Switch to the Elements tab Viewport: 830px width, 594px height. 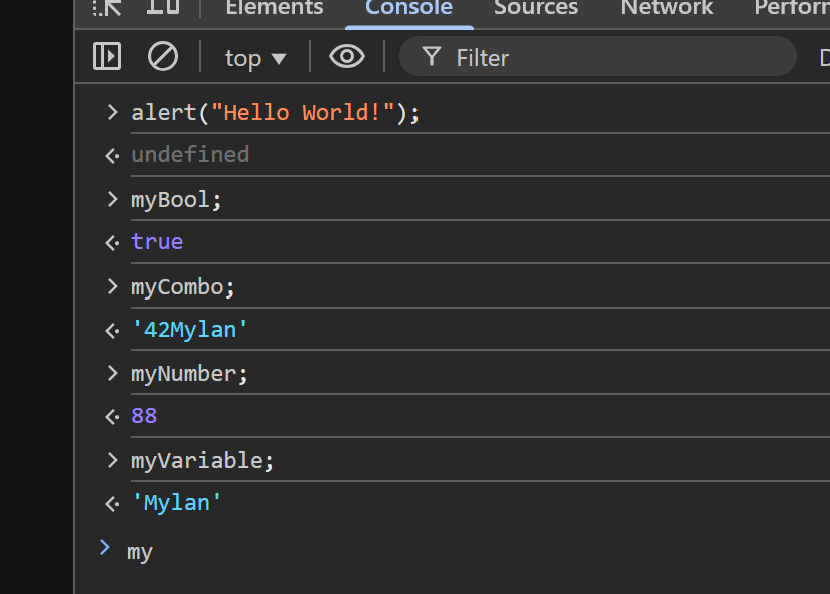[273, 10]
